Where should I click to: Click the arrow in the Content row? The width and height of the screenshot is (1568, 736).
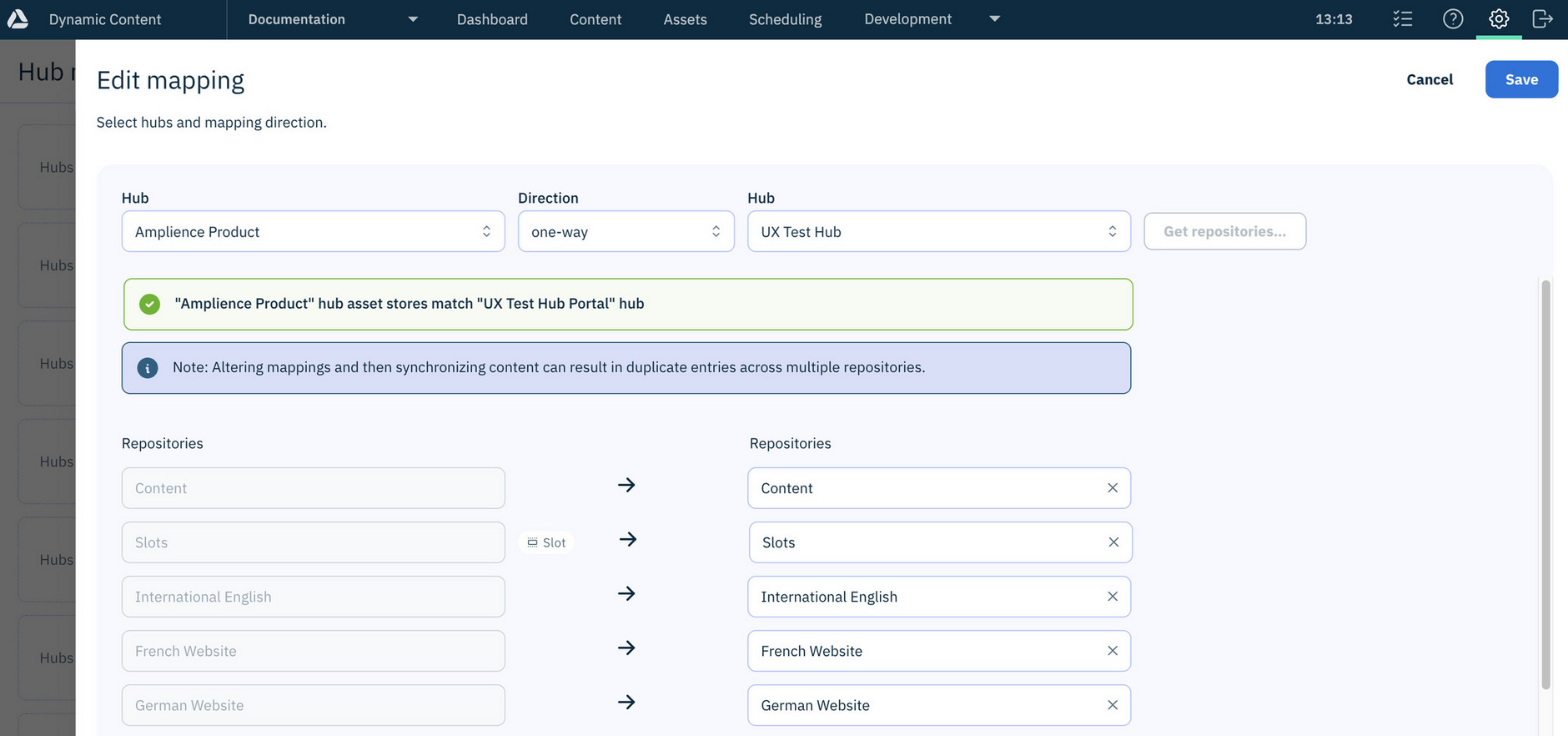coord(626,485)
